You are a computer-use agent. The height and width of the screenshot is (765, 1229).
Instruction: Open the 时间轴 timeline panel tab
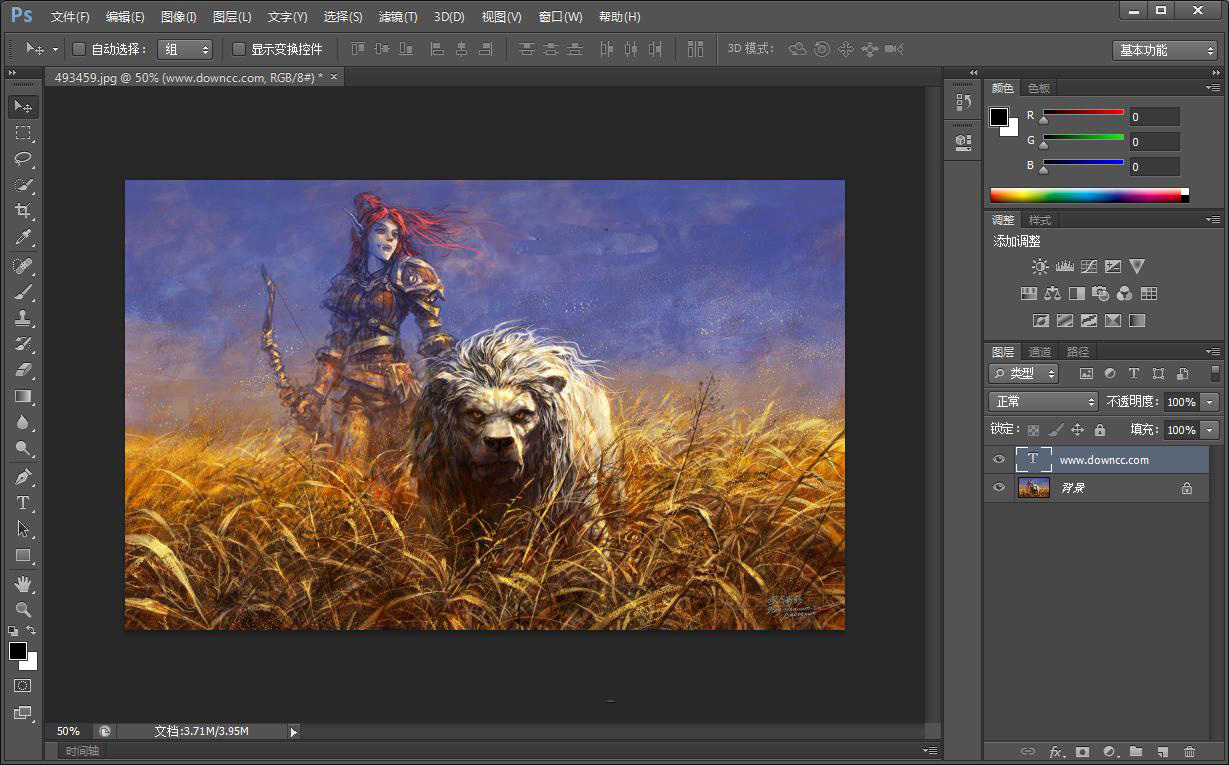click(81, 751)
